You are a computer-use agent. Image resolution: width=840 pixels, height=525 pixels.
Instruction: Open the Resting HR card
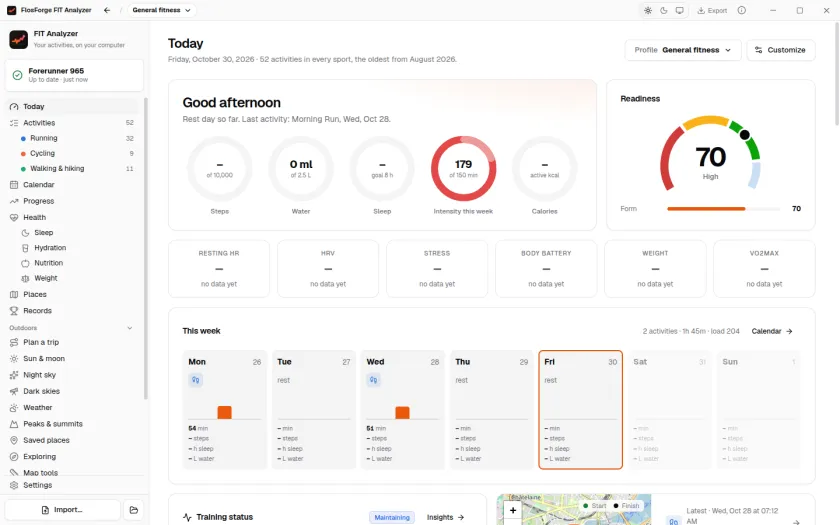pyautogui.click(x=219, y=268)
